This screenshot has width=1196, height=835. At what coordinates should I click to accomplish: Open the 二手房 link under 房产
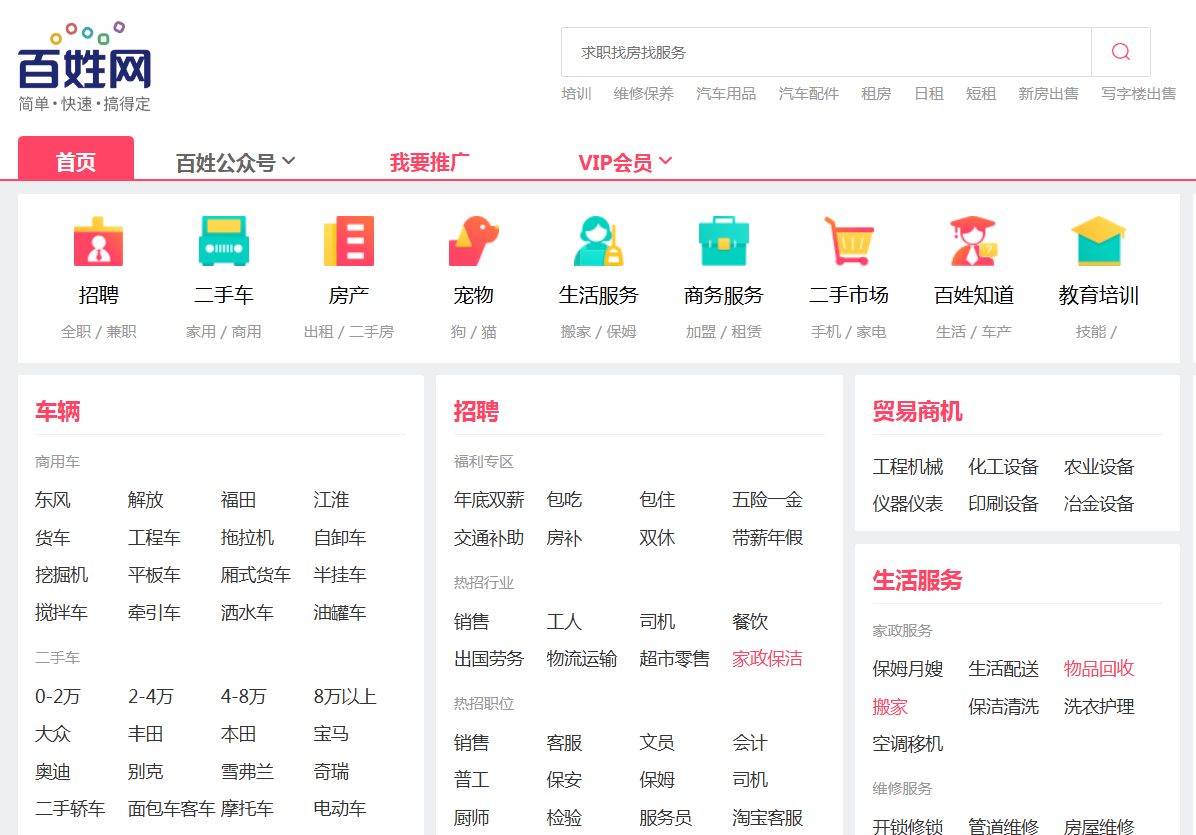[371, 332]
